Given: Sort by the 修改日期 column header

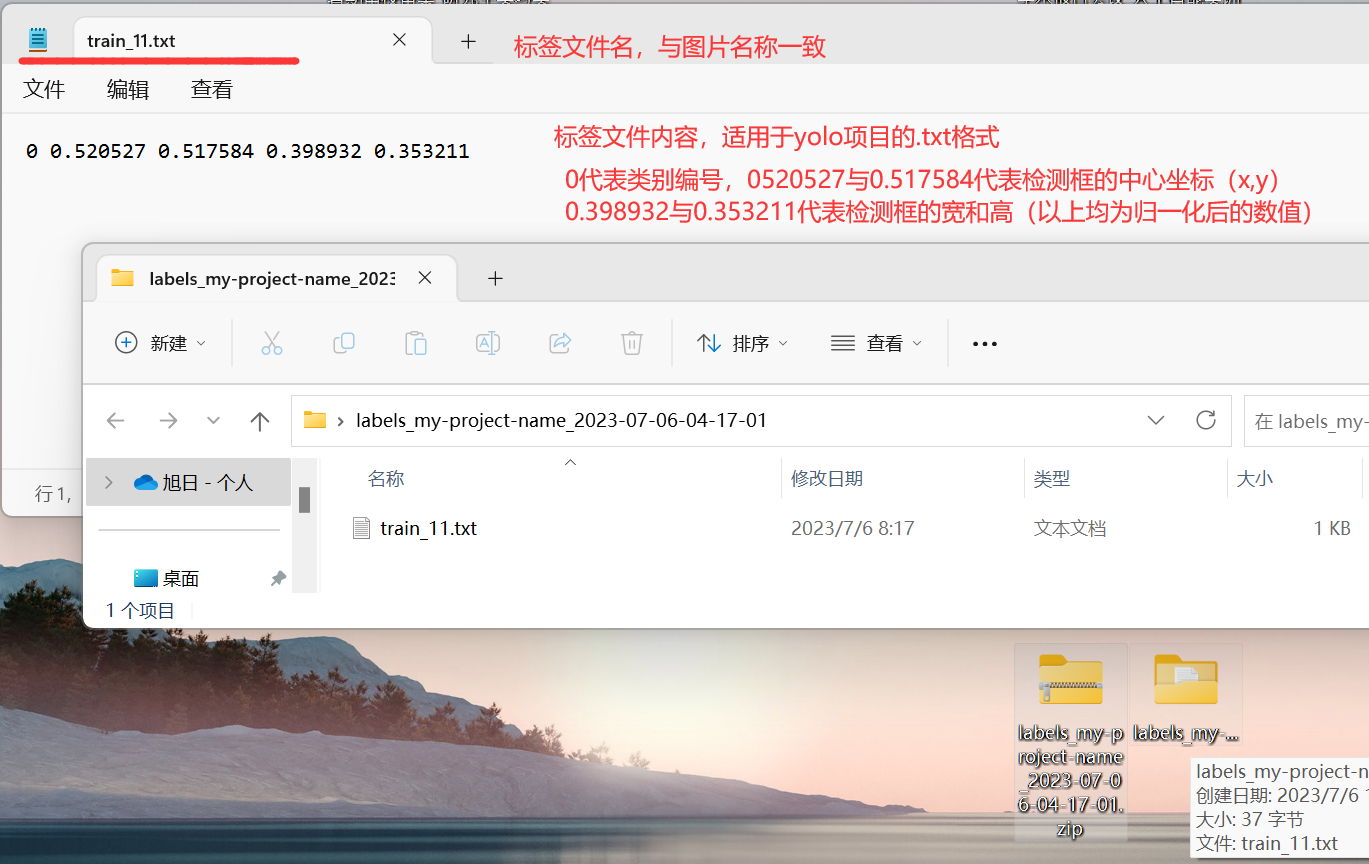Looking at the screenshot, I should tap(827, 479).
